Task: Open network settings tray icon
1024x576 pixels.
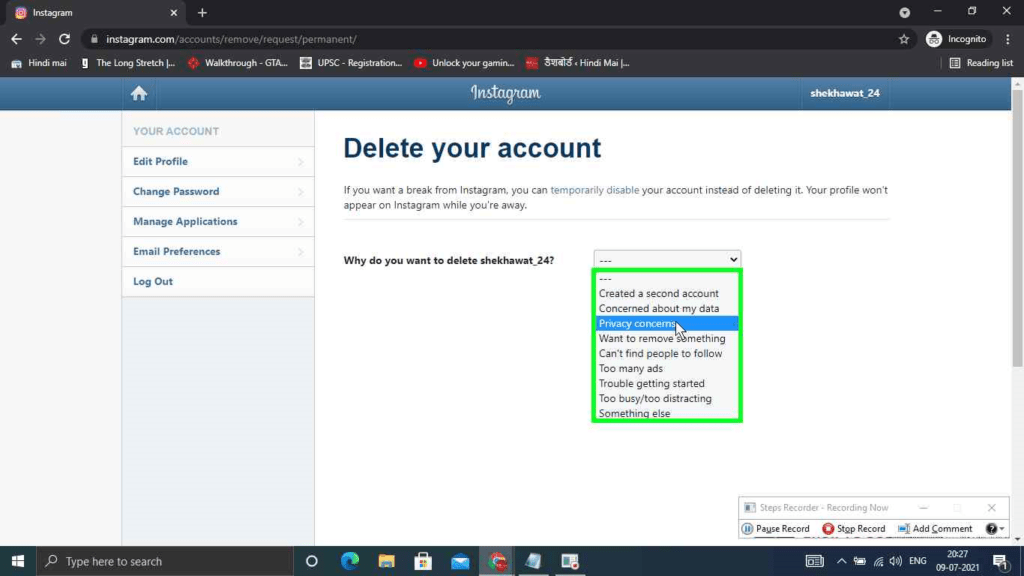Action: coord(878,561)
